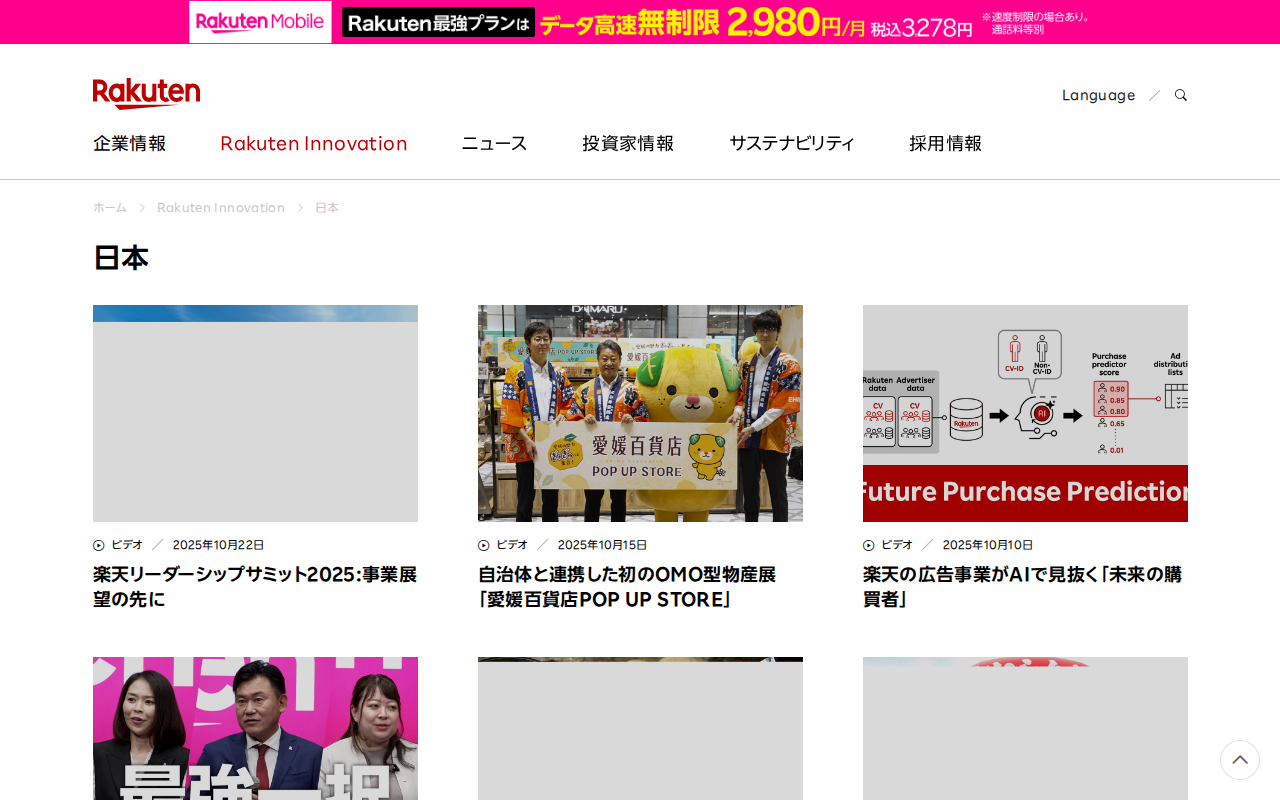Open 採用情報 menu item

point(946,143)
